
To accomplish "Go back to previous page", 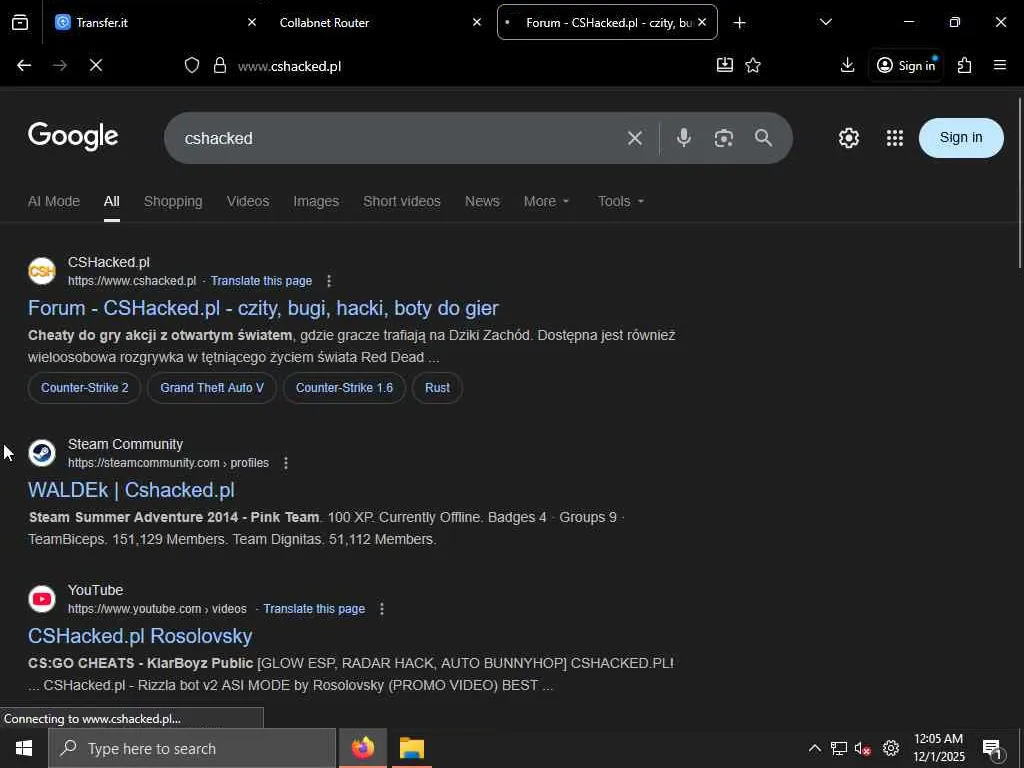I will click(x=24, y=65).
